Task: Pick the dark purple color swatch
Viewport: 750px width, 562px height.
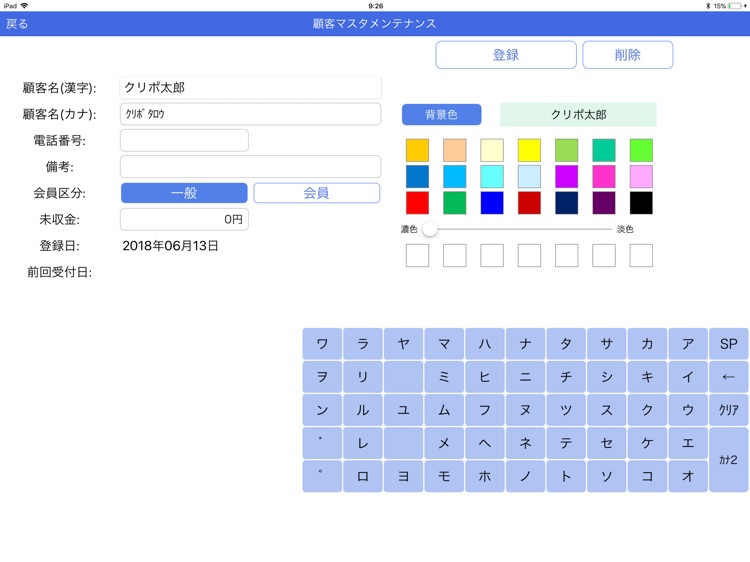Action: tap(604, 203)
